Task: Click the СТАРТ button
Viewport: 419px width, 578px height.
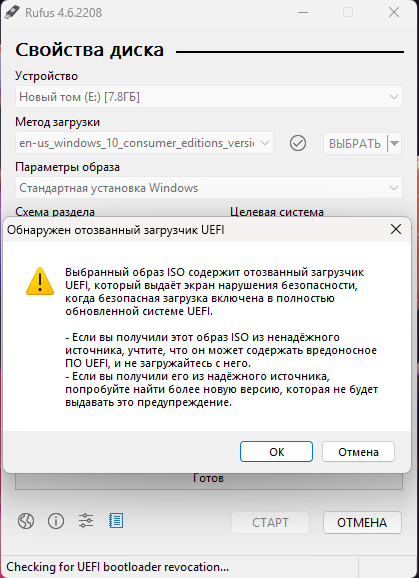Action: coord(270,522)
